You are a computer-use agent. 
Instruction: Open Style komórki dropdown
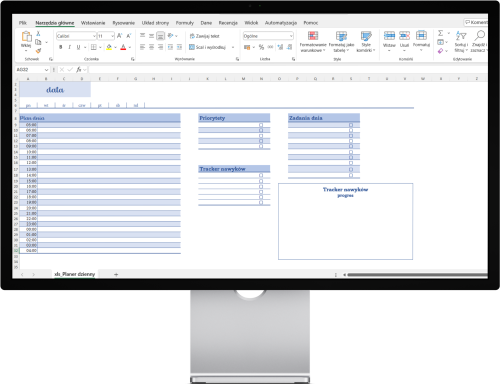click(x=366, y=42)
